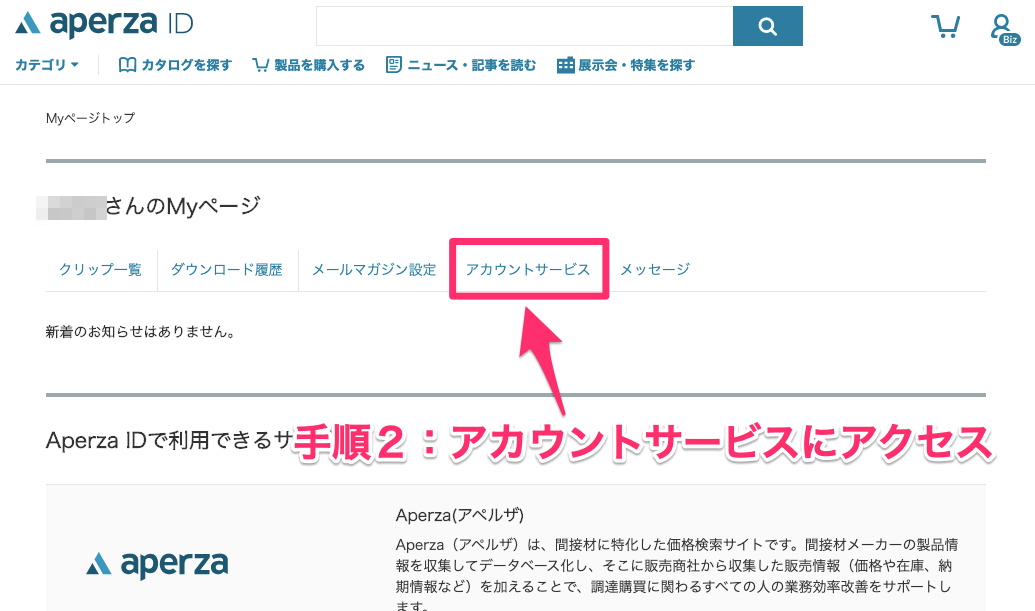The width and height of the screenshot is (1035, 611).
Task: Open the ダウンロード履歴 tab
Action: pyautogui.click(x=228, y=268)
